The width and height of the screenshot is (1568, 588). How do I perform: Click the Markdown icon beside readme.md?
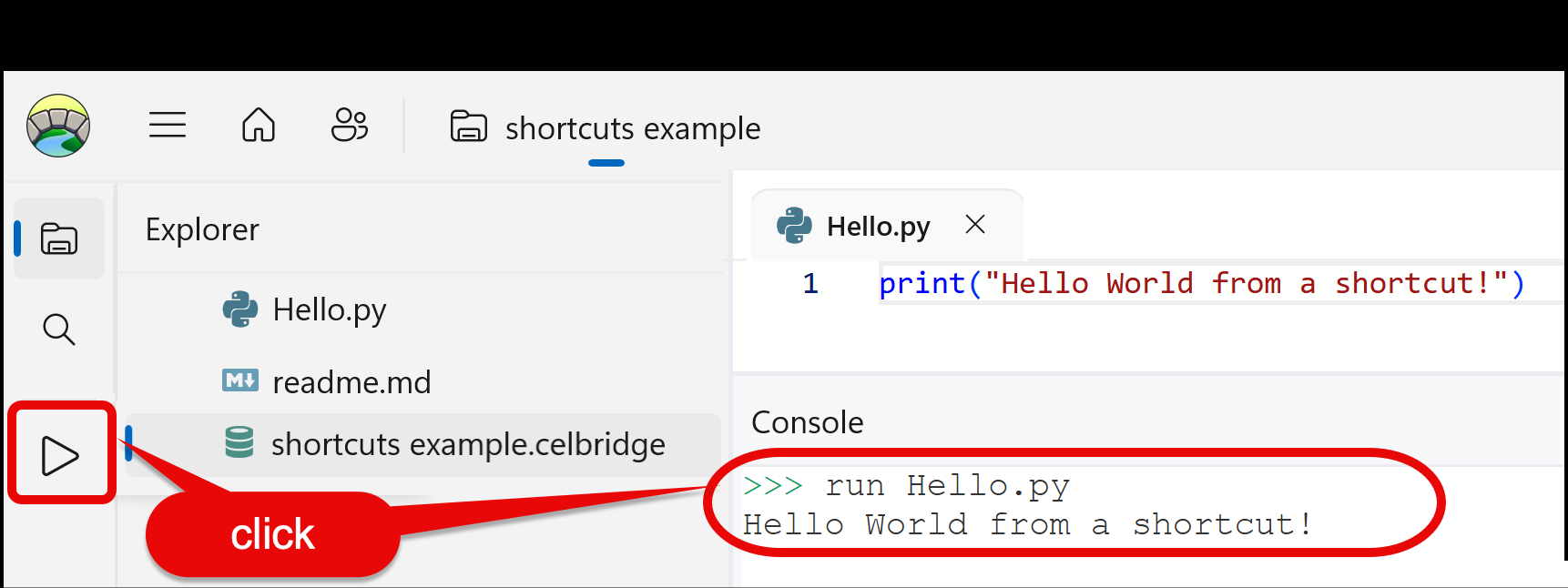pyautogui.click(x=240, y=380)
